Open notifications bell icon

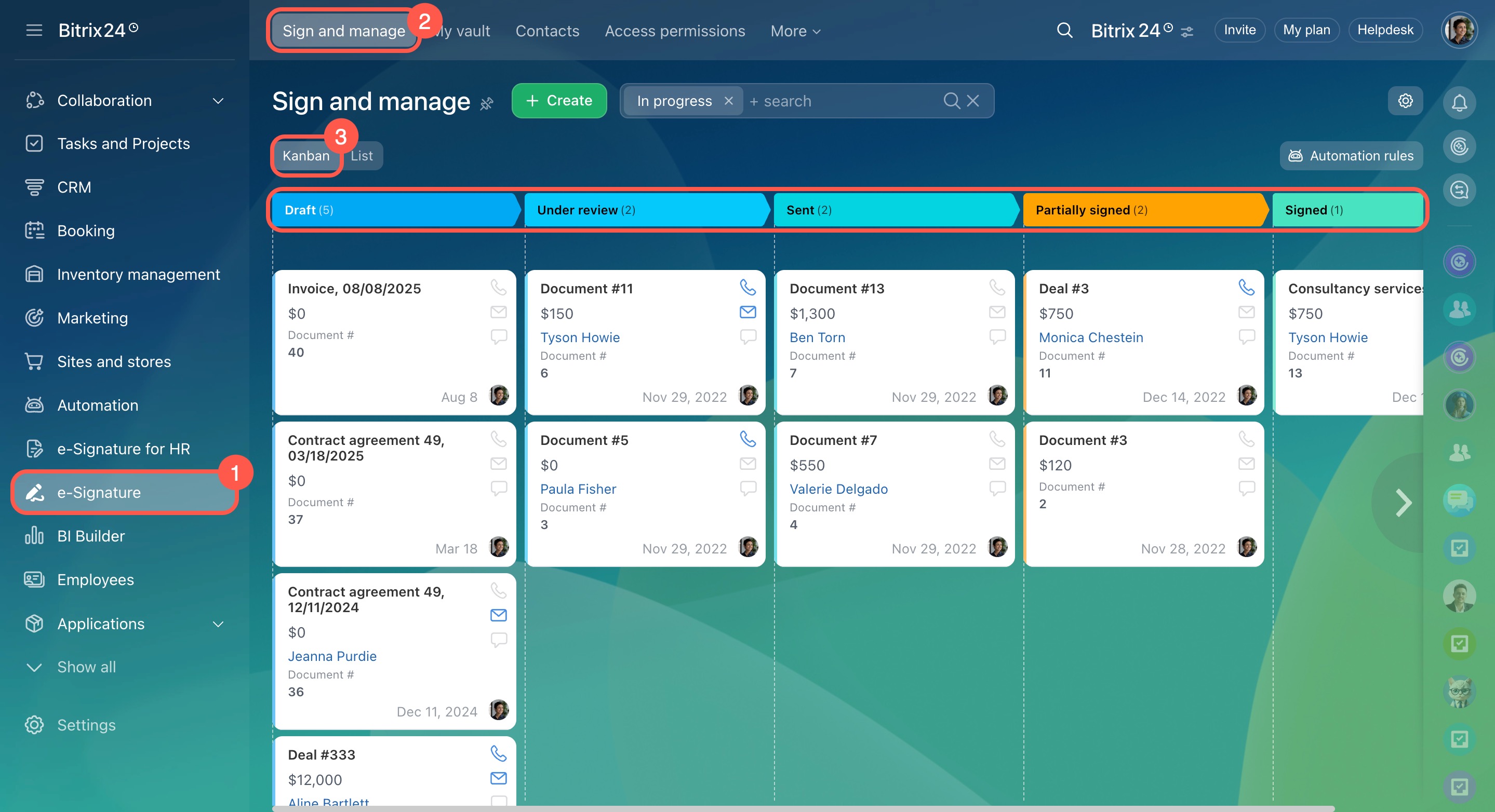pyautogui.click(x=1459, y=103)
